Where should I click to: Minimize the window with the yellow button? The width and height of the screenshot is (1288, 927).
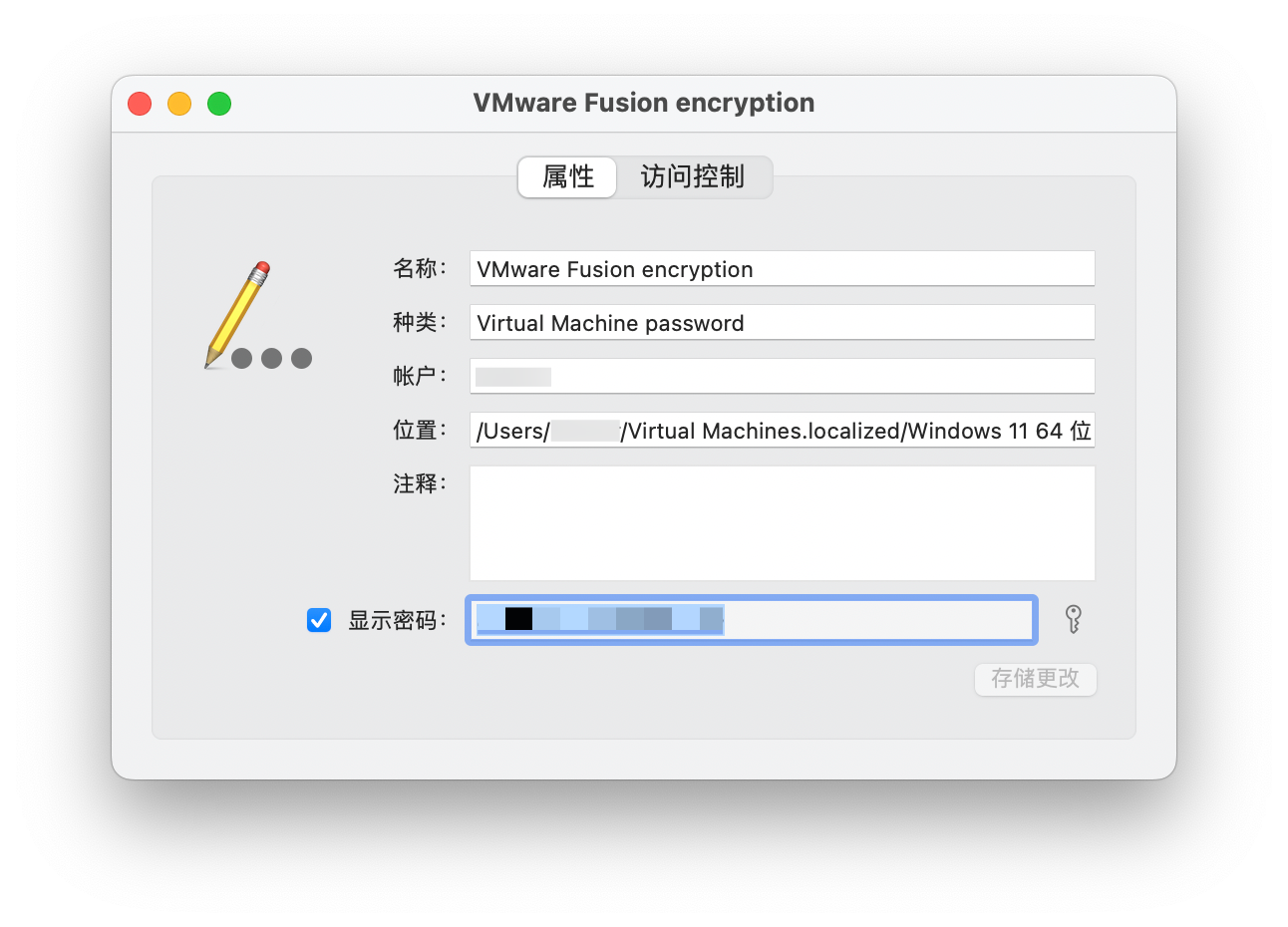(x=179, y=104)
